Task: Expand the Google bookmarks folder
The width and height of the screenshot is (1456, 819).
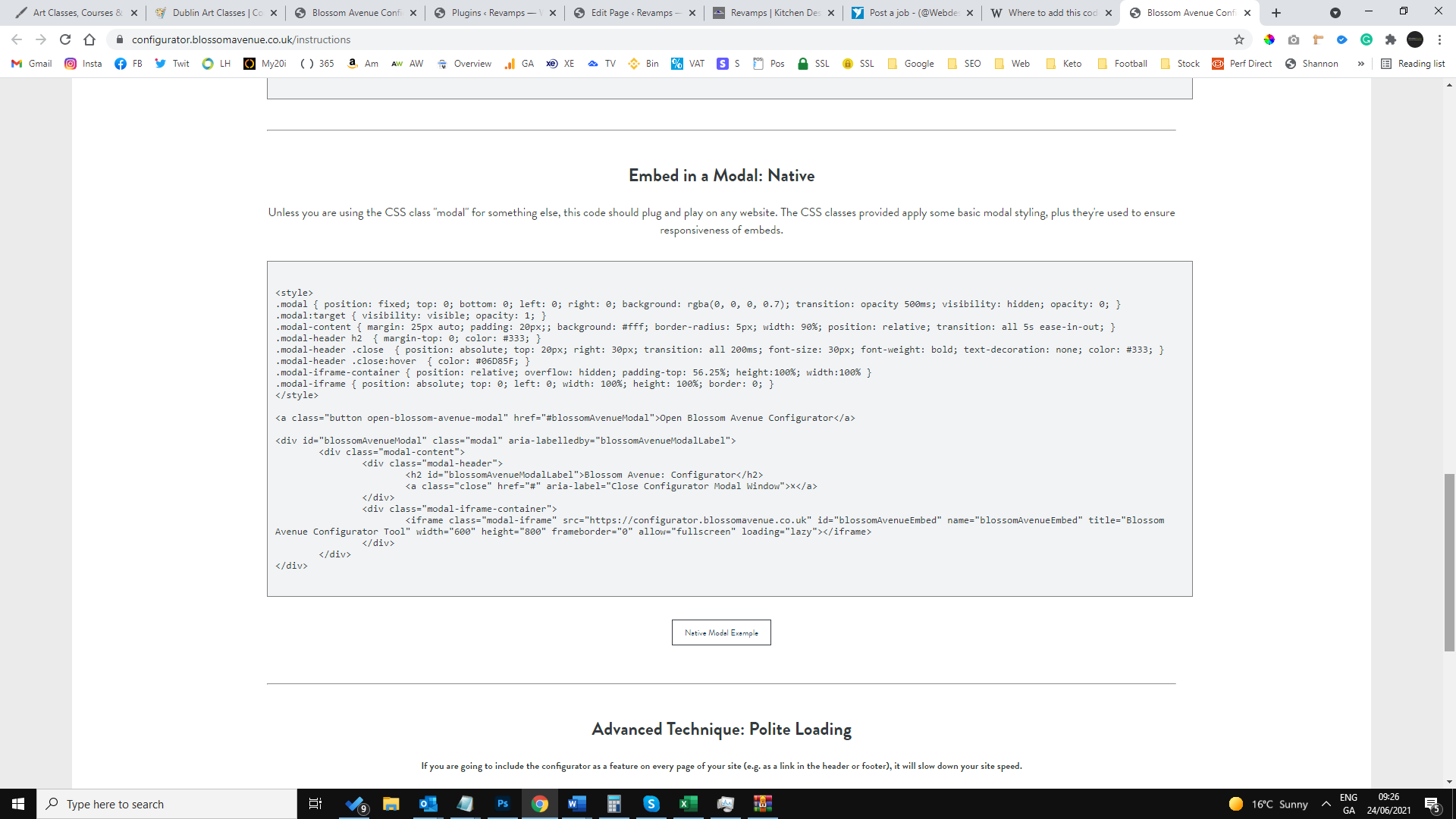Action: pyautogui.click(x=911, y=64)
